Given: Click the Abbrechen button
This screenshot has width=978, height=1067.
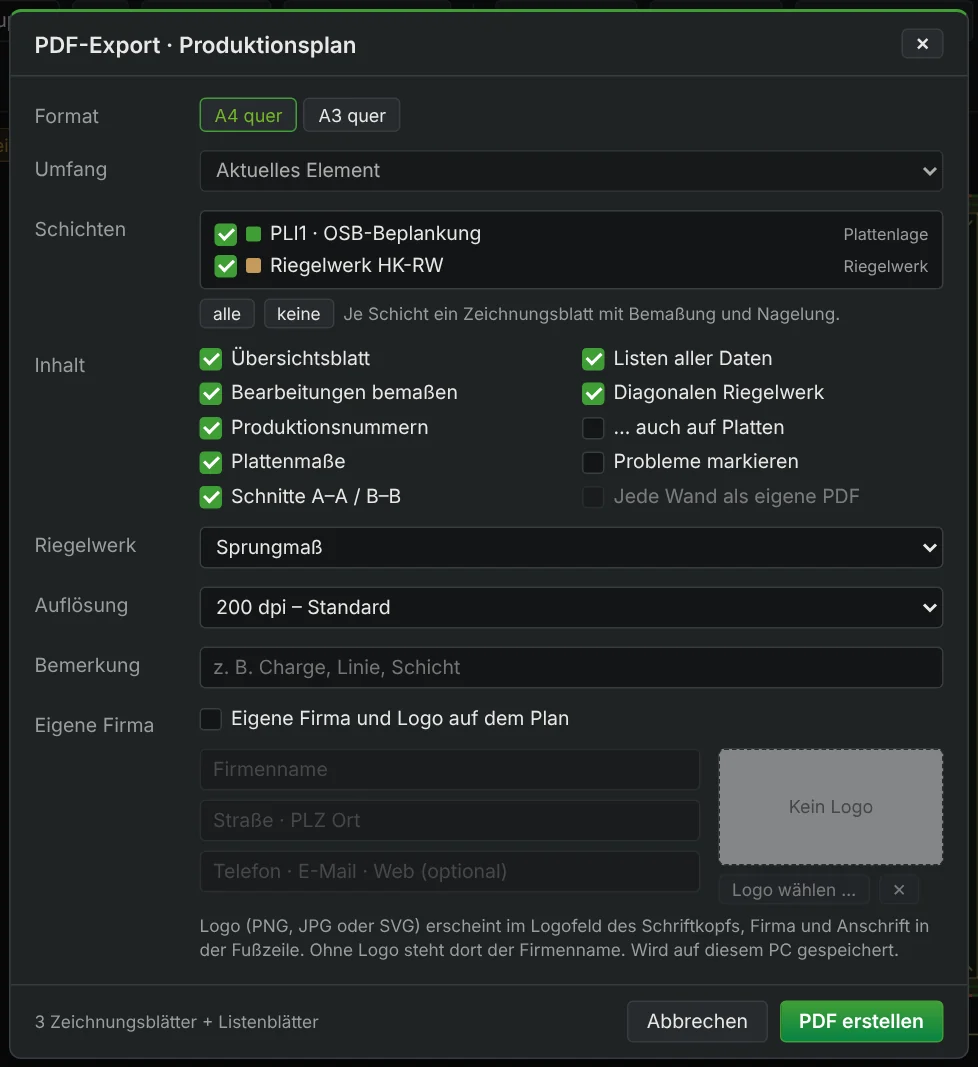Looking at the screenshot, I should (697, 1021).
